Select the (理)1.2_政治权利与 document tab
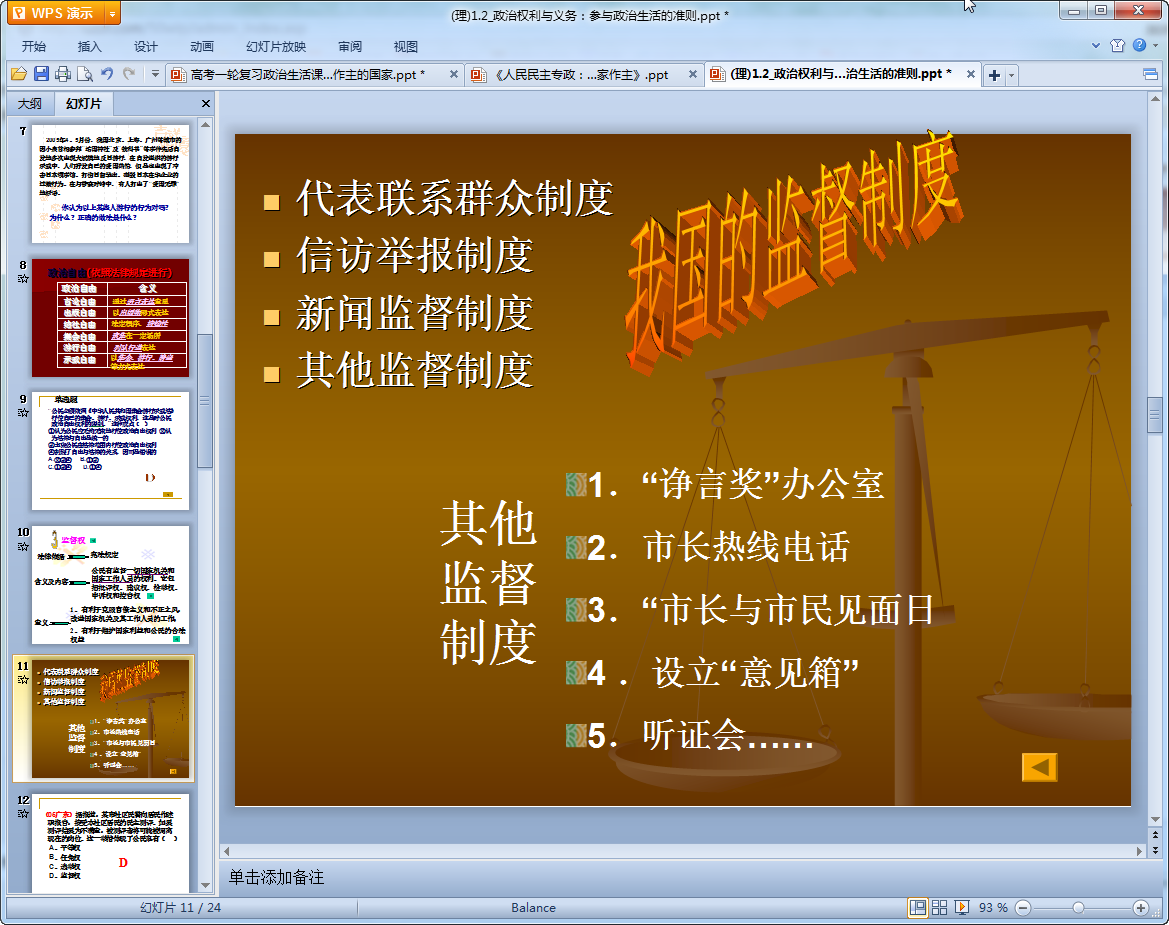Screen dimensions: 1169x925 click(840, 74)
